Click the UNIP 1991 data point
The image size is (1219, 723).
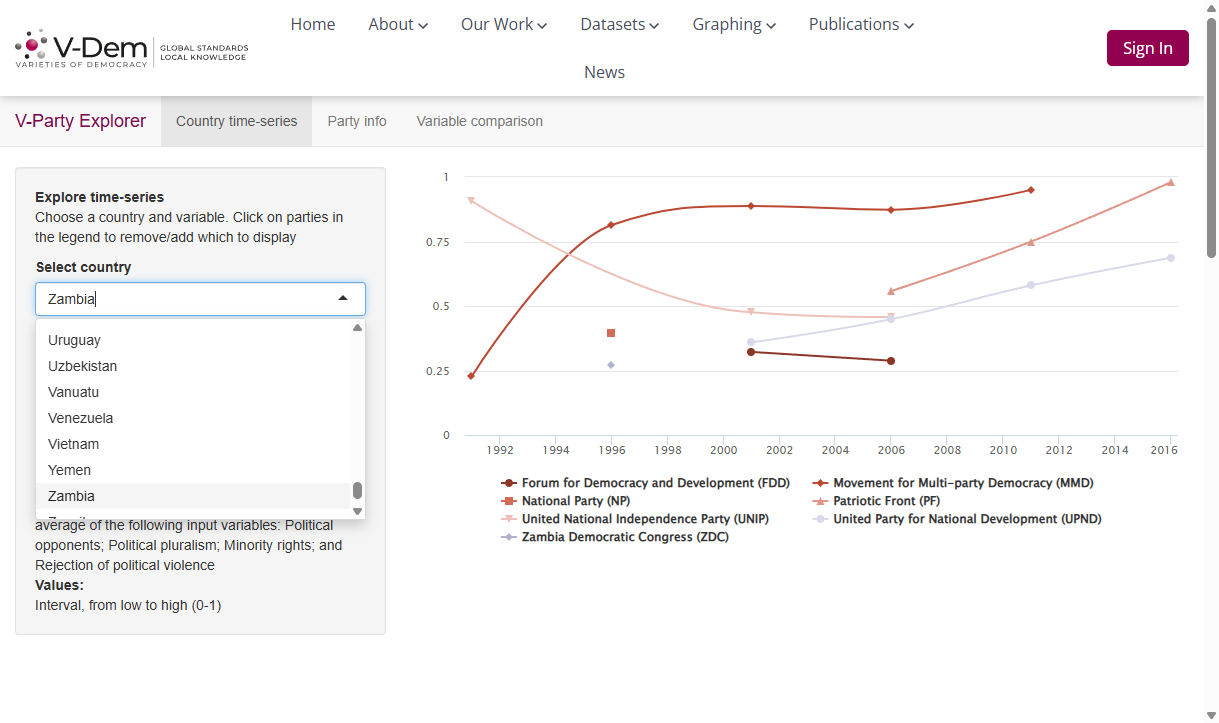(471, 201)
